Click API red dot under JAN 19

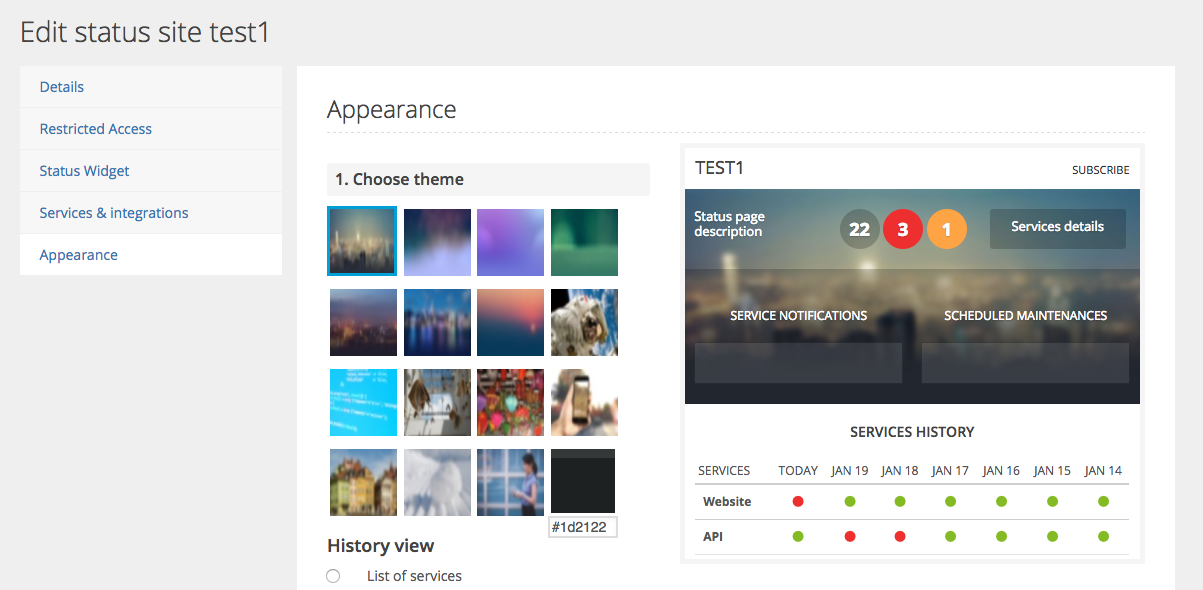coord(849,536)
